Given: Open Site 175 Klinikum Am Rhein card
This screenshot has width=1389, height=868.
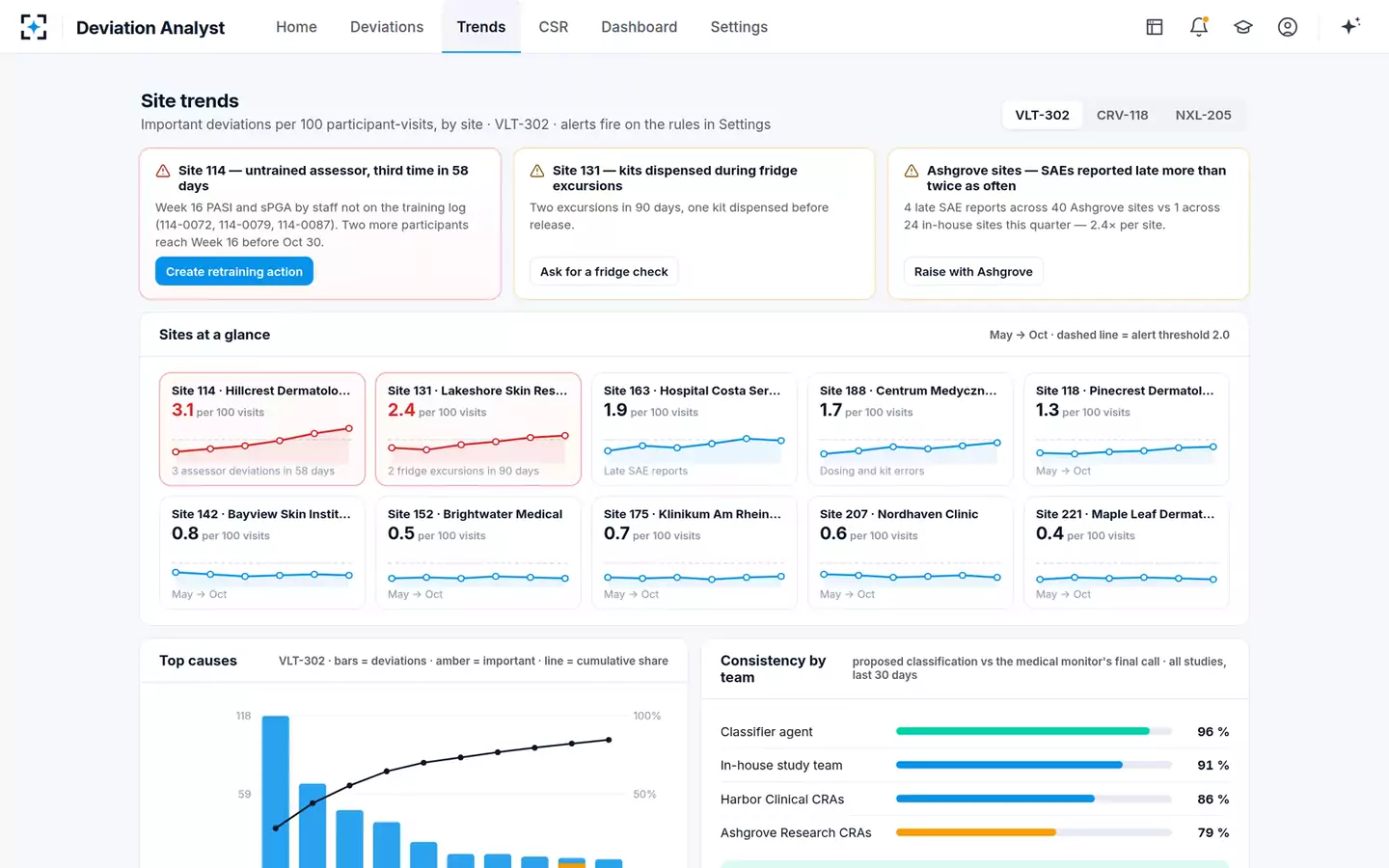Looking at the screenshot, I should pyautogui.click(x=694, y=553).
